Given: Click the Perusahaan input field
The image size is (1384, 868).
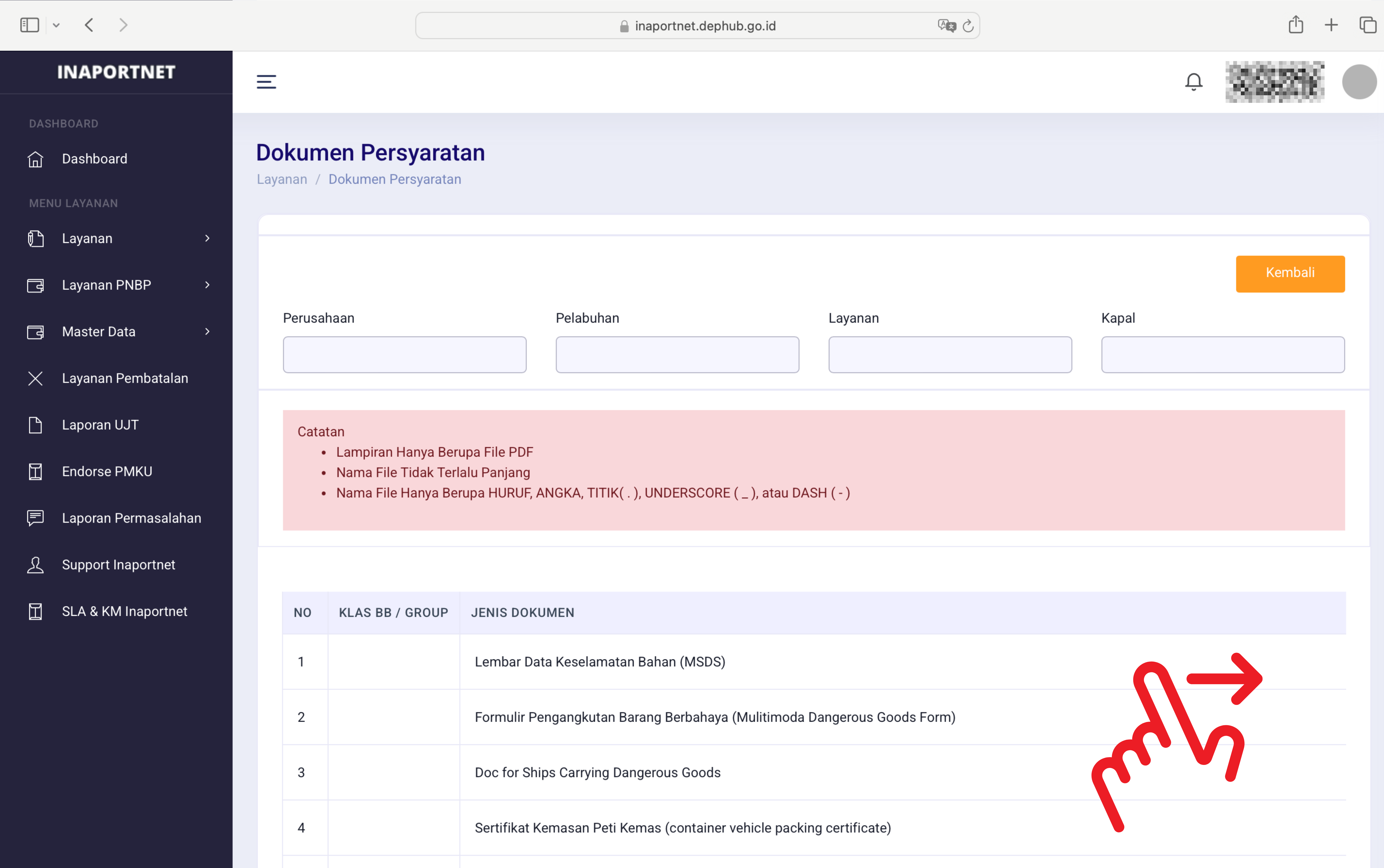Looking at the screenshot, I should (404, 355).
